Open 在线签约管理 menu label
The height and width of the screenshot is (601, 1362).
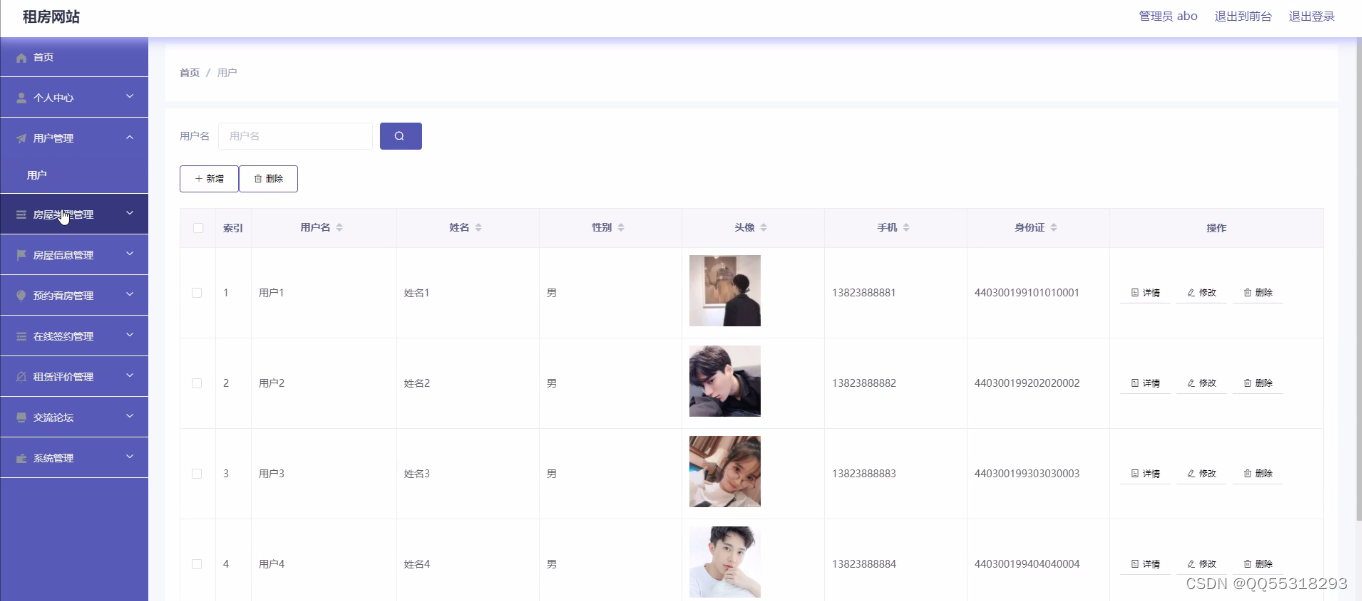pyautogui.click(x=63, y=337)
